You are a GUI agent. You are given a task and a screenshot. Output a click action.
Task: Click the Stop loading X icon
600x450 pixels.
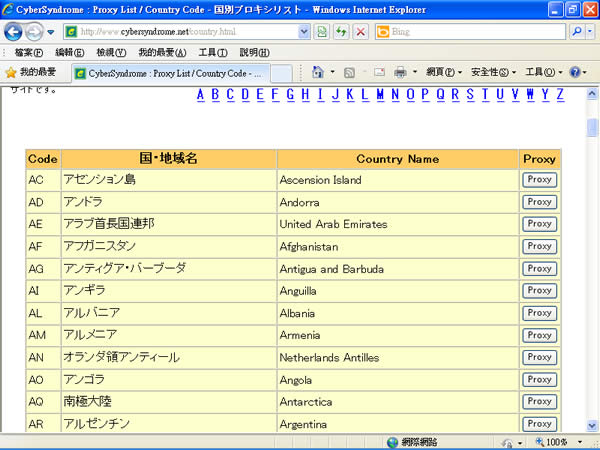(x=360, y=31)
